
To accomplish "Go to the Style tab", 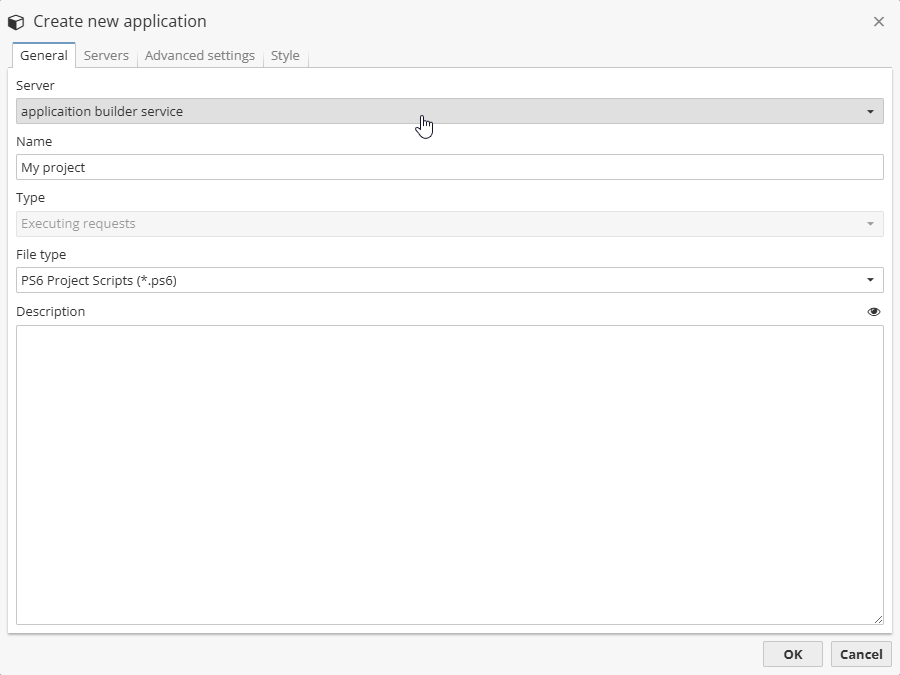I will 285,56.
